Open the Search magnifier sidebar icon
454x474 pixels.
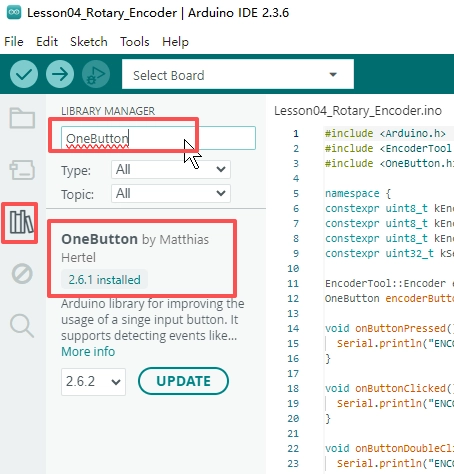point(22,326)
